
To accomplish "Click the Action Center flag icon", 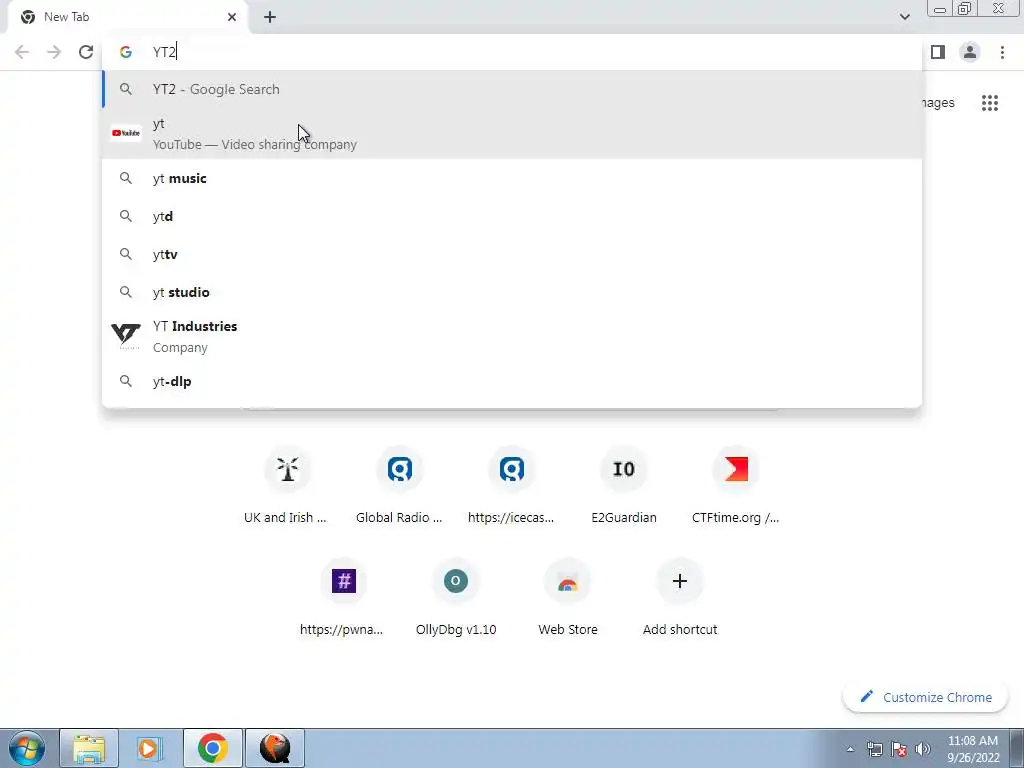I will click(899, 749).
